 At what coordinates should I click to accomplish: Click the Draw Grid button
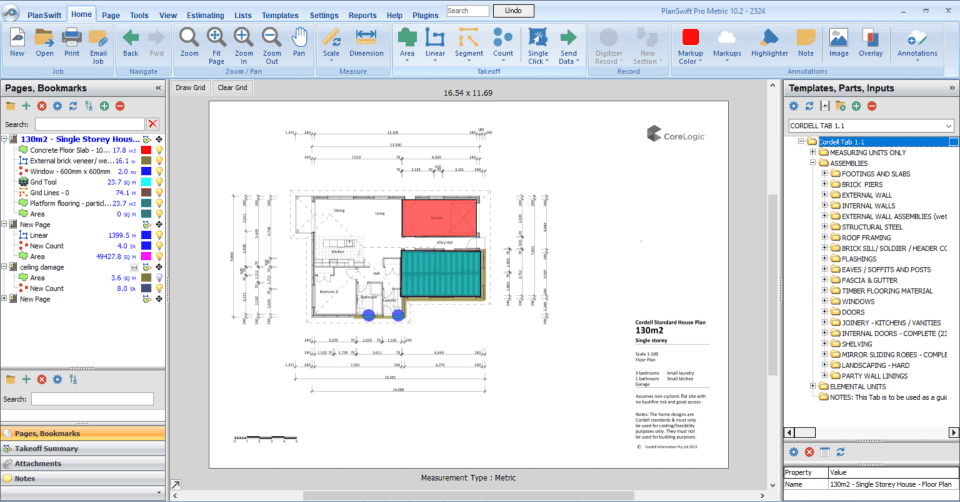[190, 88]
